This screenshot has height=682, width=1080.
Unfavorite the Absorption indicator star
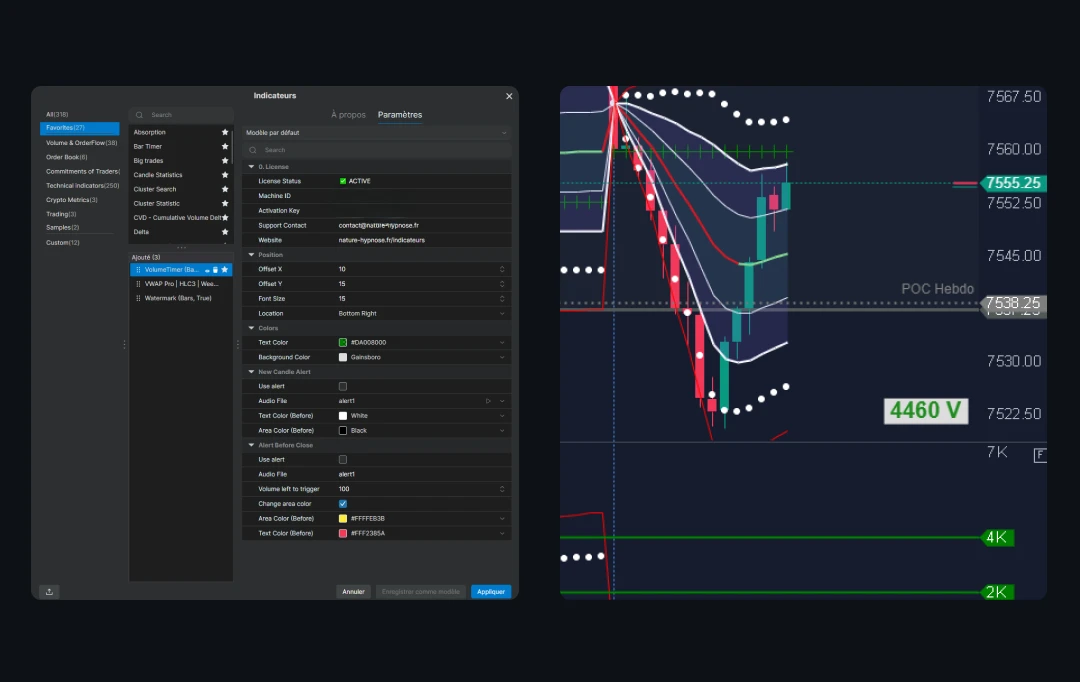[x=225, y=132]
